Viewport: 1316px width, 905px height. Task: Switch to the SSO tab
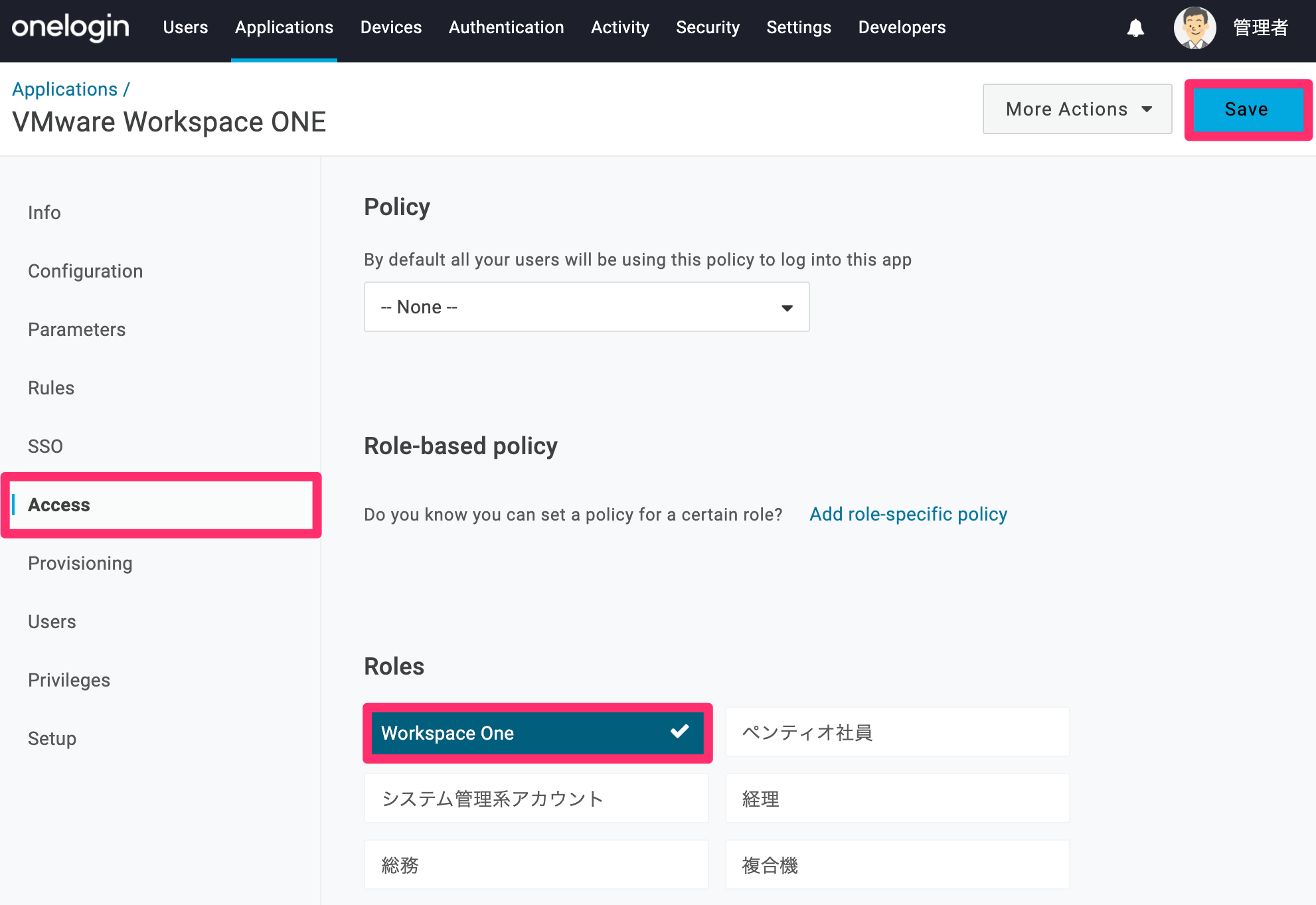pos(45,446)
